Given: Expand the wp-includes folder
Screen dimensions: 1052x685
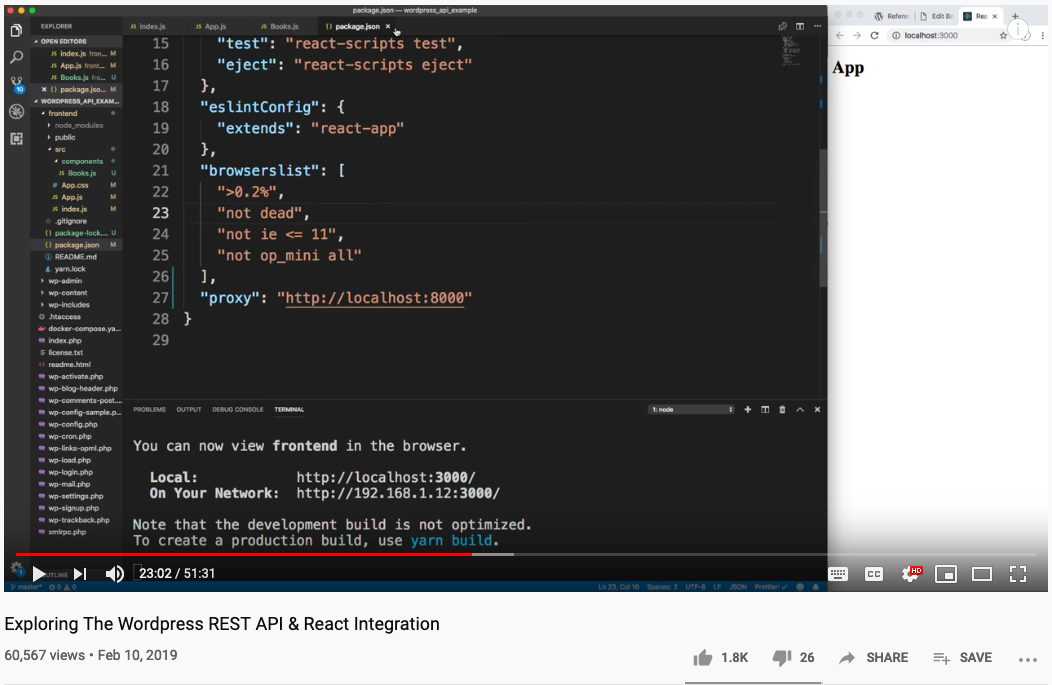Looking at the screenshot, I should click(x=68, y=305).
